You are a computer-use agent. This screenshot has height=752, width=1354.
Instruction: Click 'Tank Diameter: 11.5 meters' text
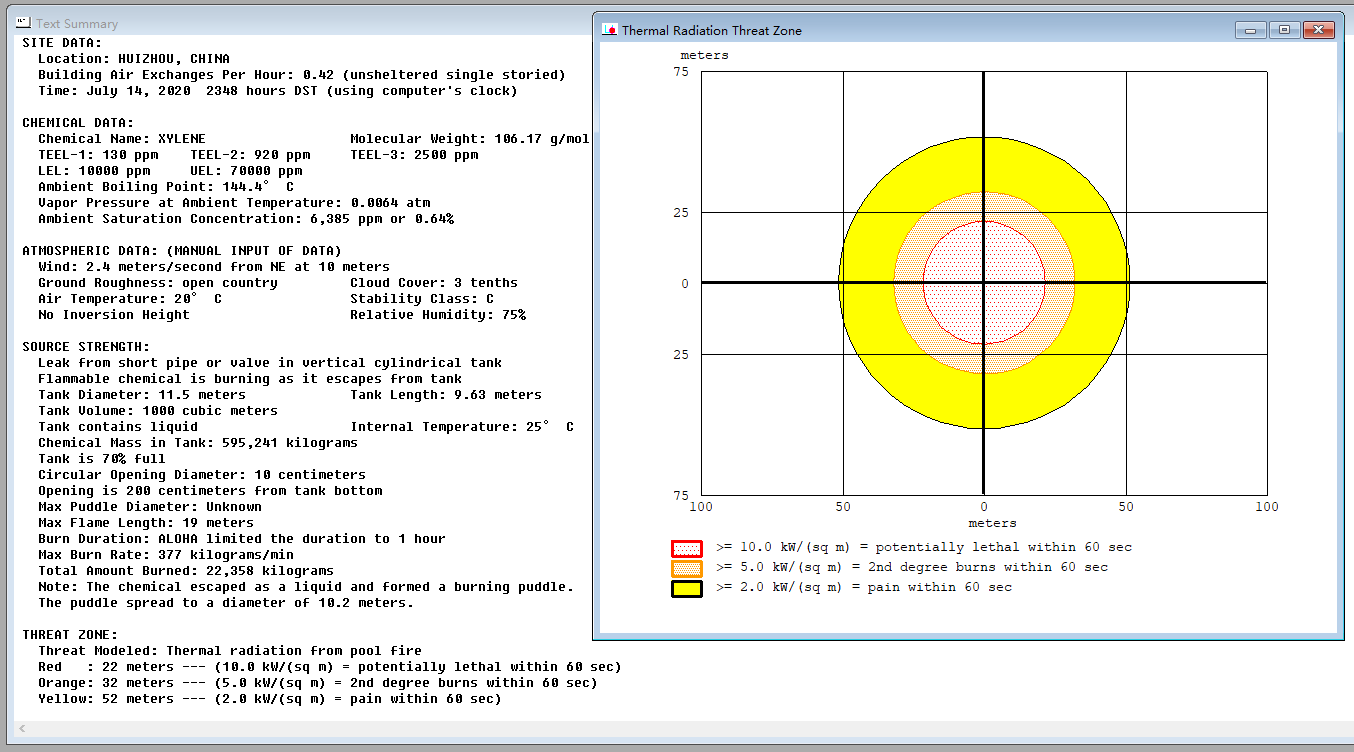142,395
